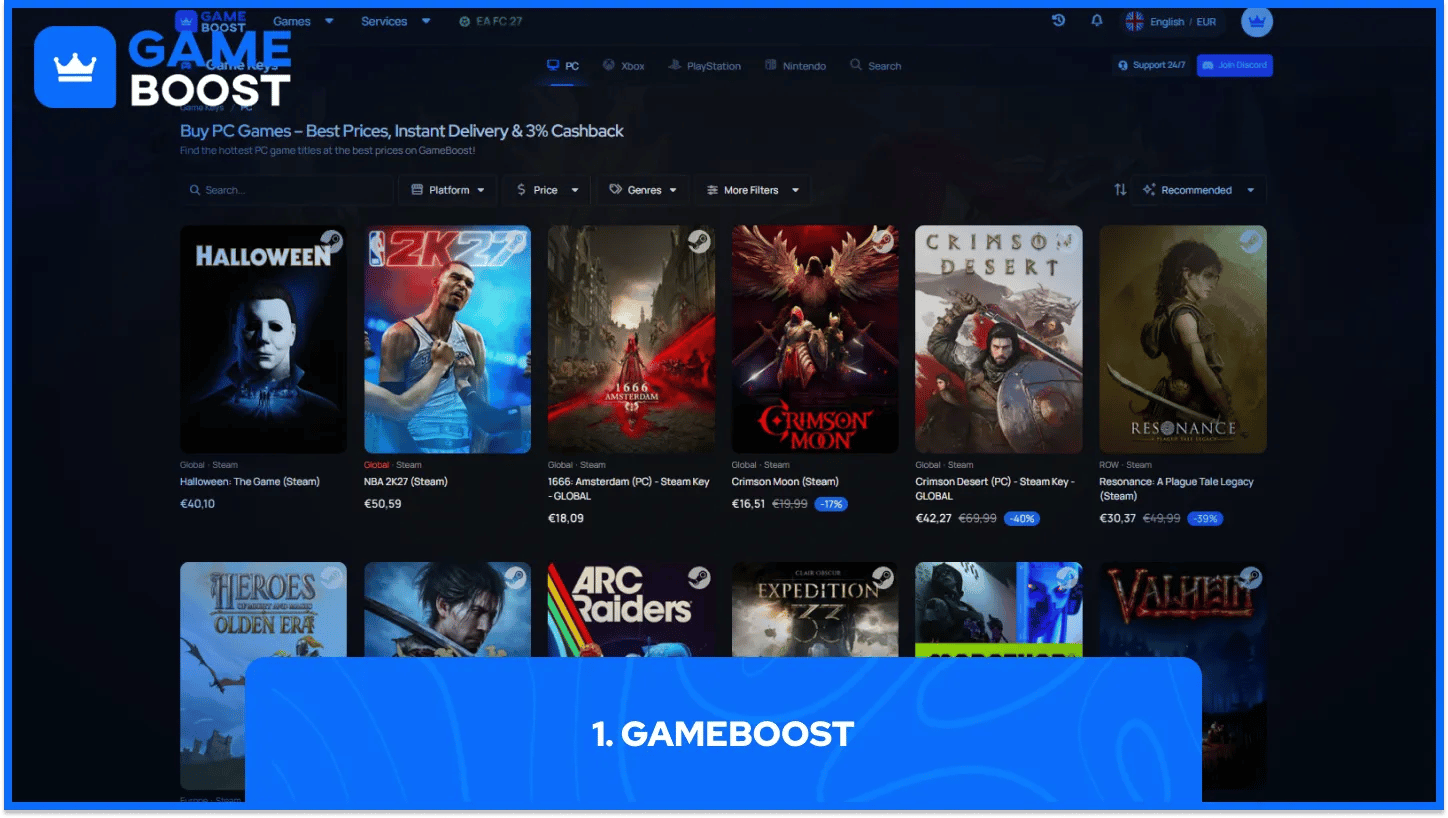The image size is (1448, 818).
Task: Click the NBA 2K27 cover art
Action: pyautogui.click(x=447, y=339)
